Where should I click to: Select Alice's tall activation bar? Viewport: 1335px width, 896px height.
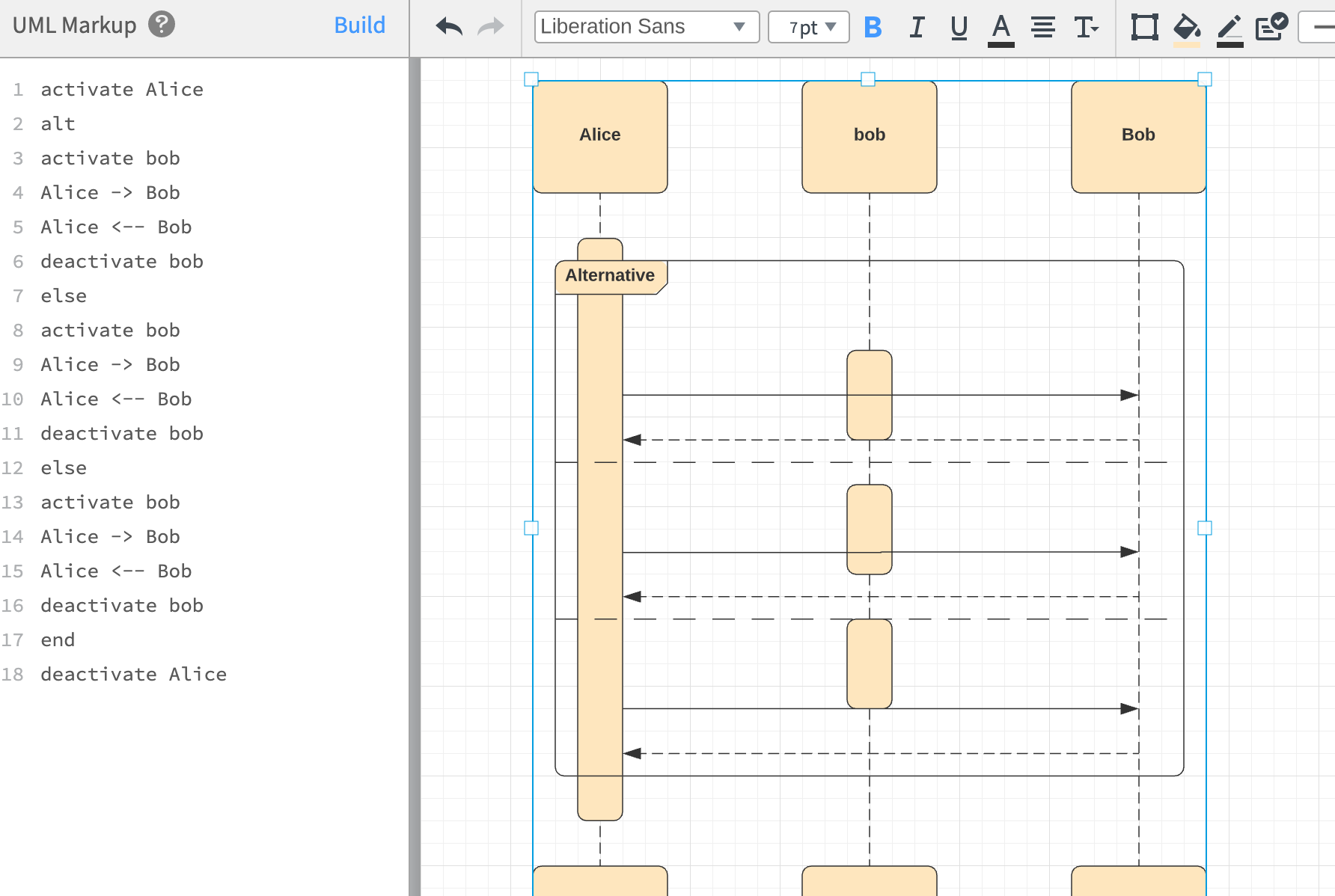click(600, 530)
